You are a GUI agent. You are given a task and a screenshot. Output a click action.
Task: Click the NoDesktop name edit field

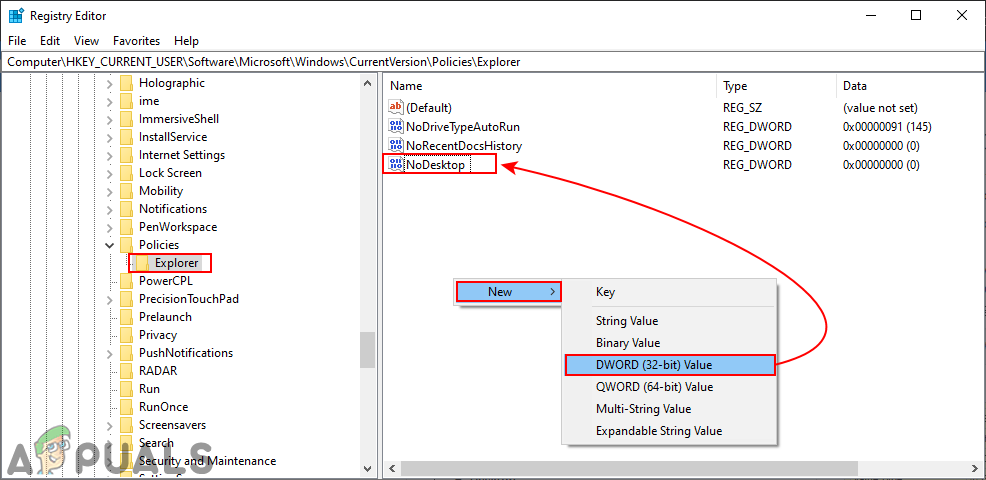coord(438,165)
